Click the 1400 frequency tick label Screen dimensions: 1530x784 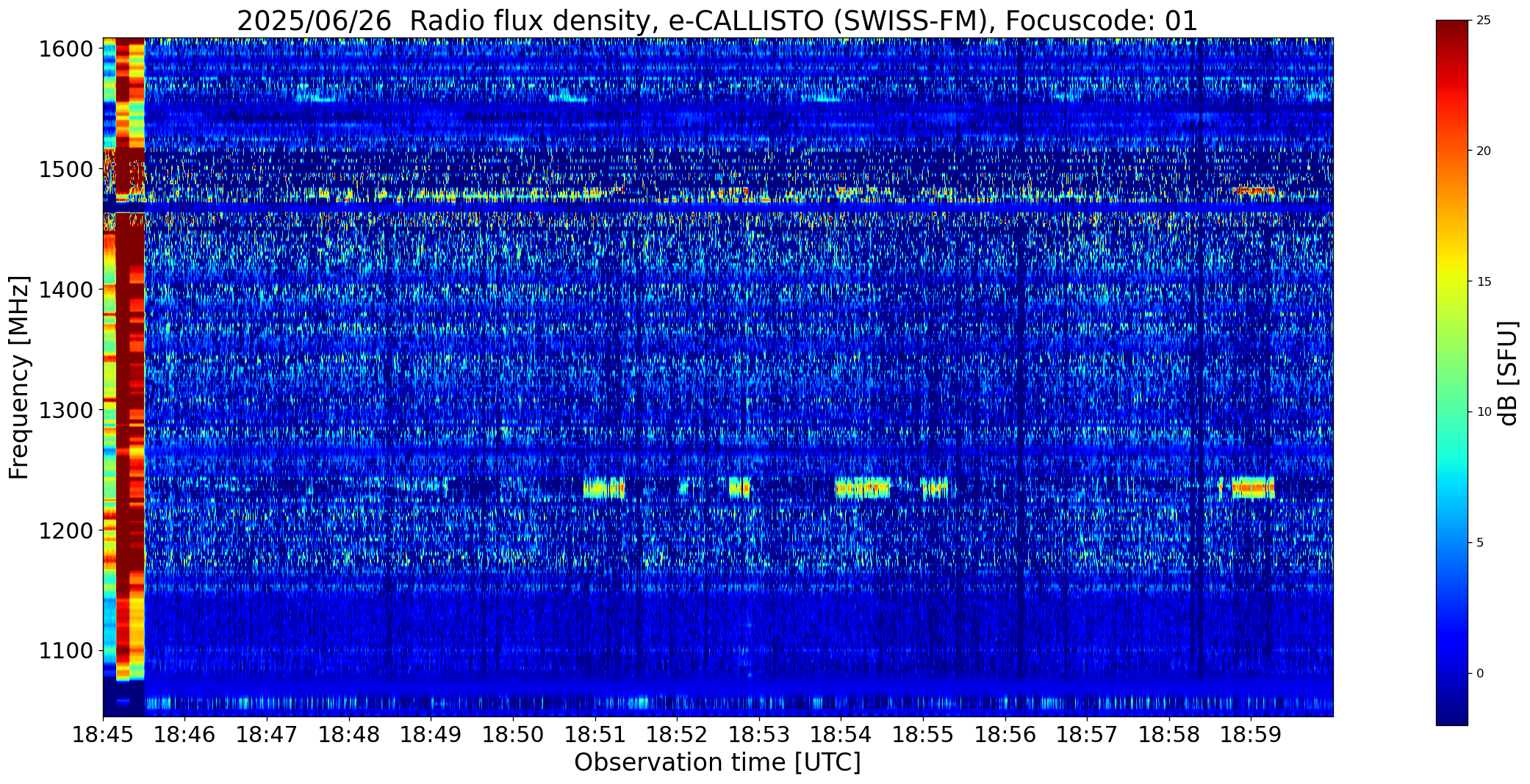(x=65, y=290)
